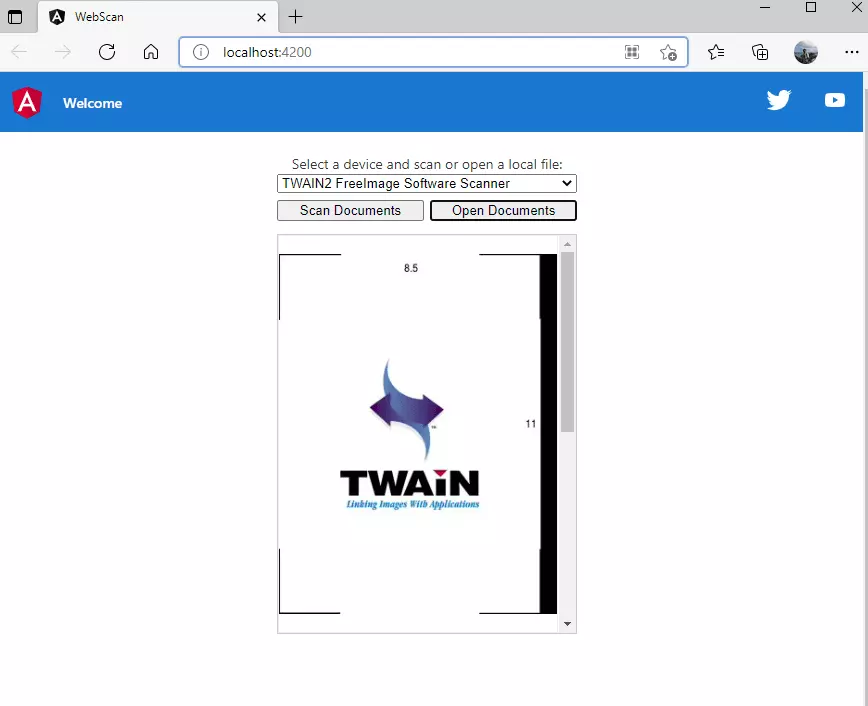Open the YouTube link icon

pos(835,100)
